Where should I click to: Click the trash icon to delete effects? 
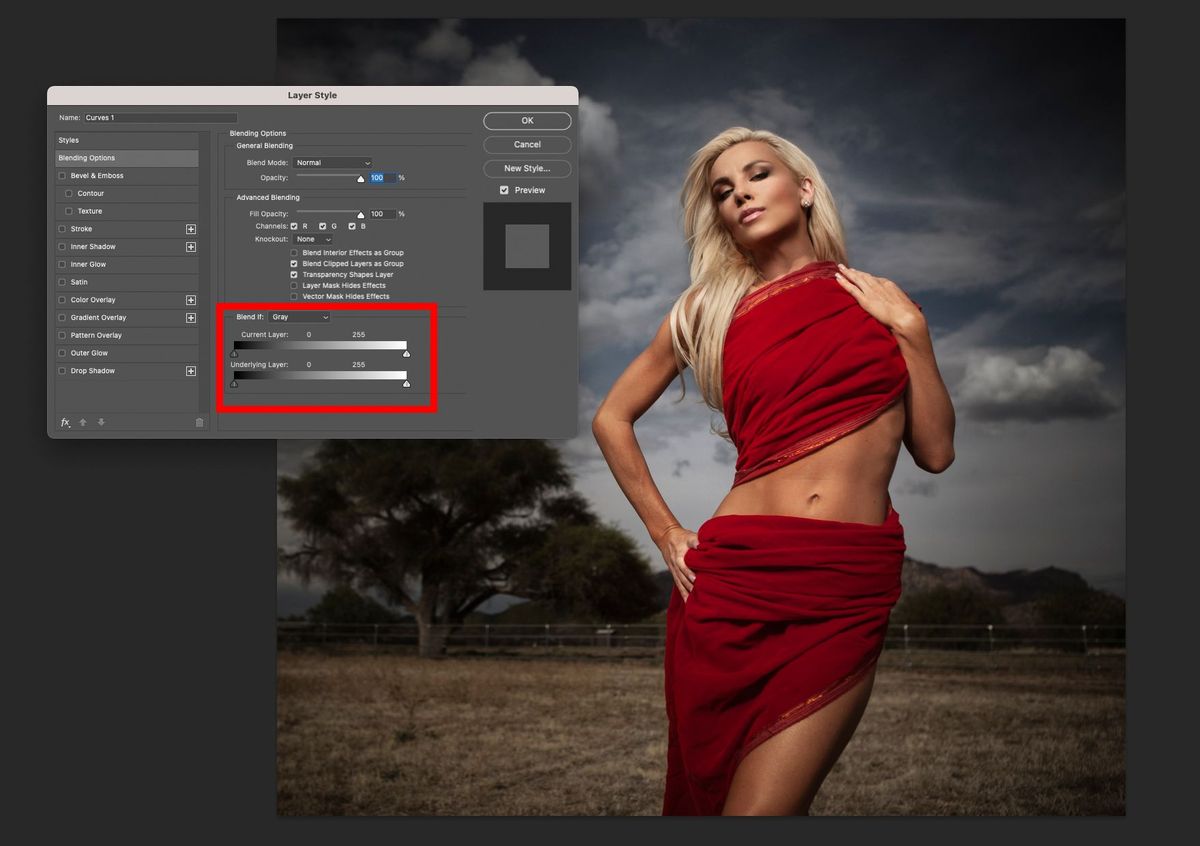tap(199, 421)
